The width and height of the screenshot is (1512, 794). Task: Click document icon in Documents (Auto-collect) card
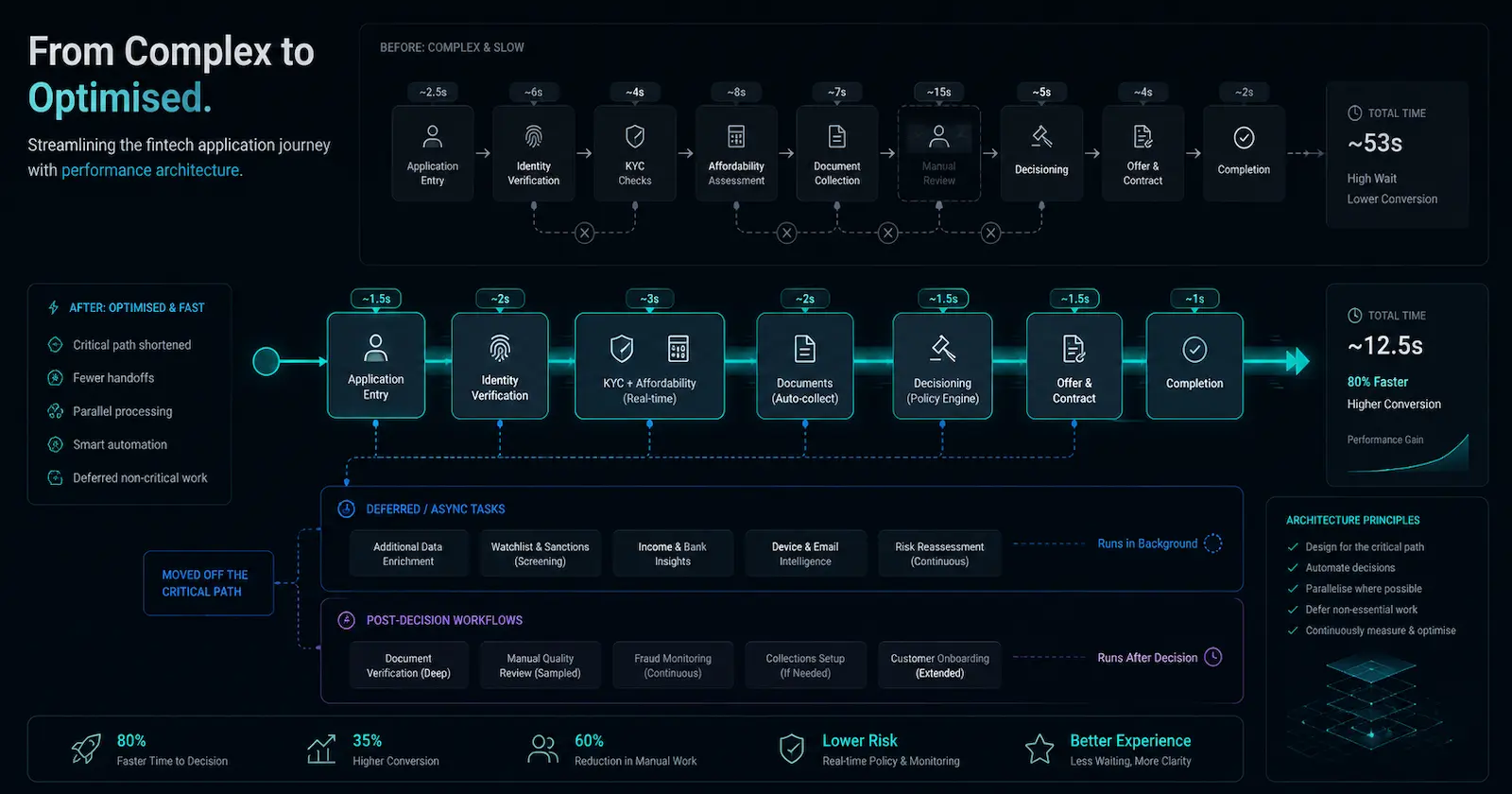point(805,349)
